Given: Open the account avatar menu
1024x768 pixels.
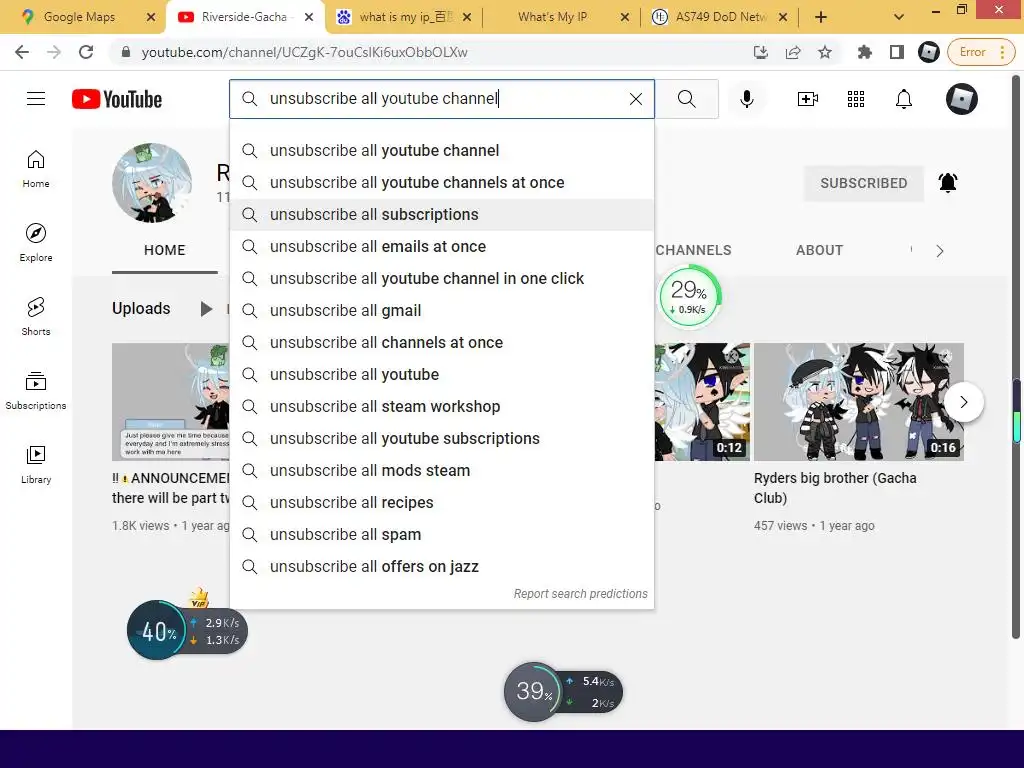Looking at the screenshot, I should click(962, 99).
